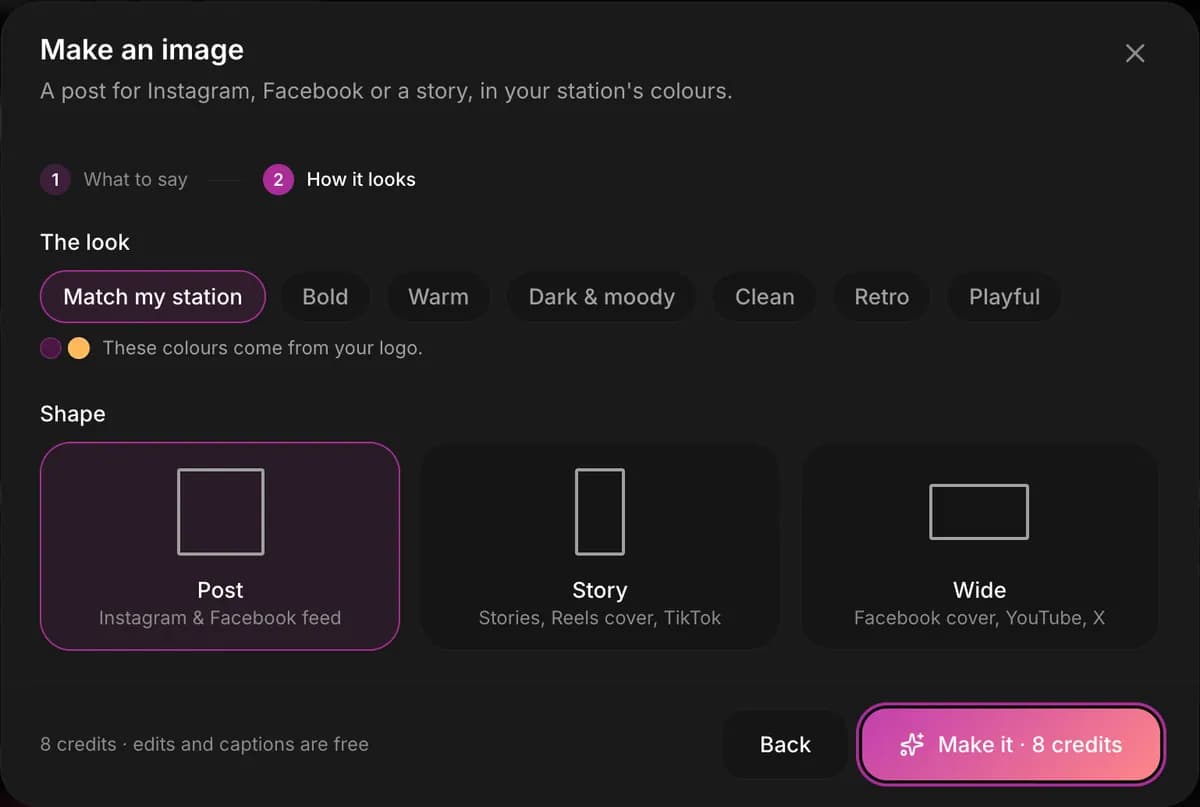Choose the Dark & moody look
The width and height of the screenshot is (1200, 807).
click(x=602, y=297)
